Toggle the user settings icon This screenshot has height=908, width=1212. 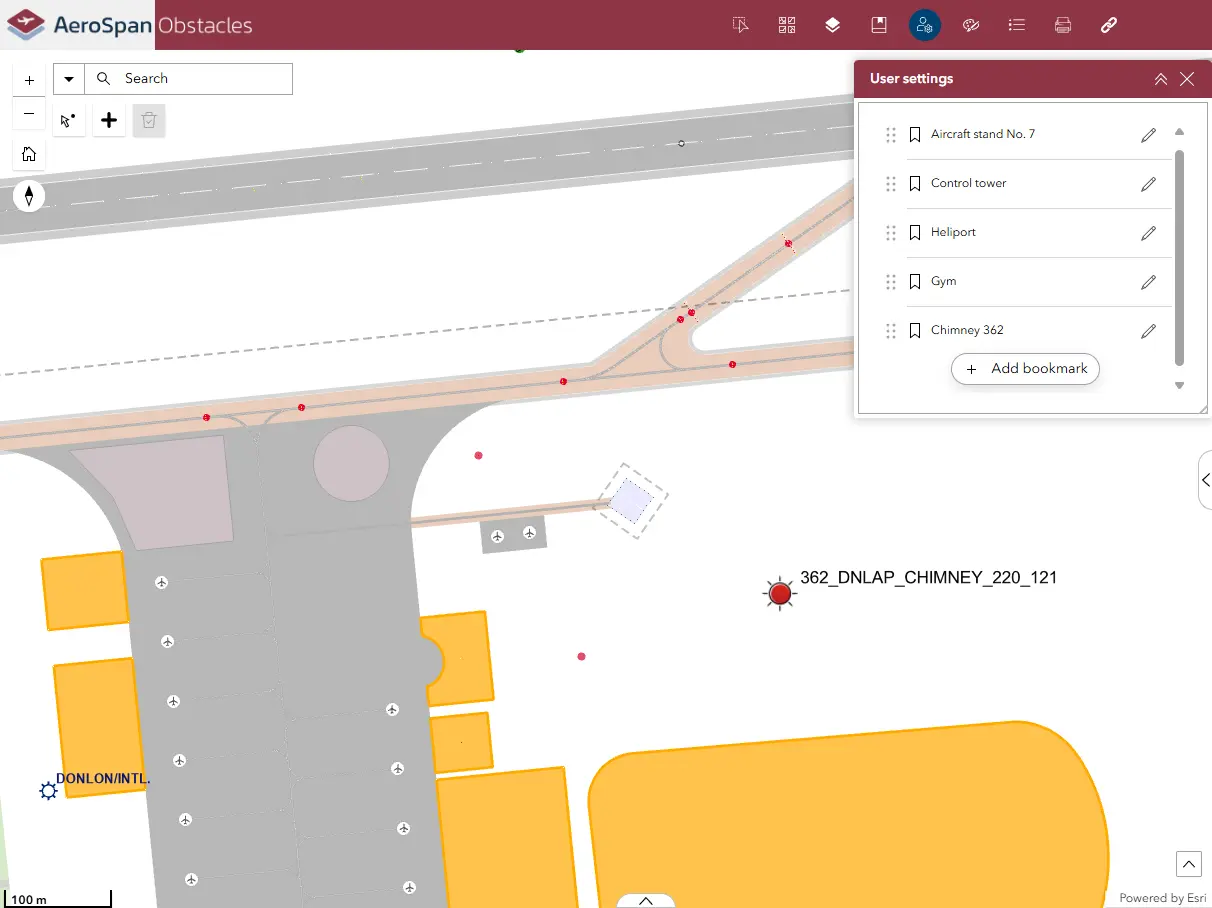[x=925, y=25]
